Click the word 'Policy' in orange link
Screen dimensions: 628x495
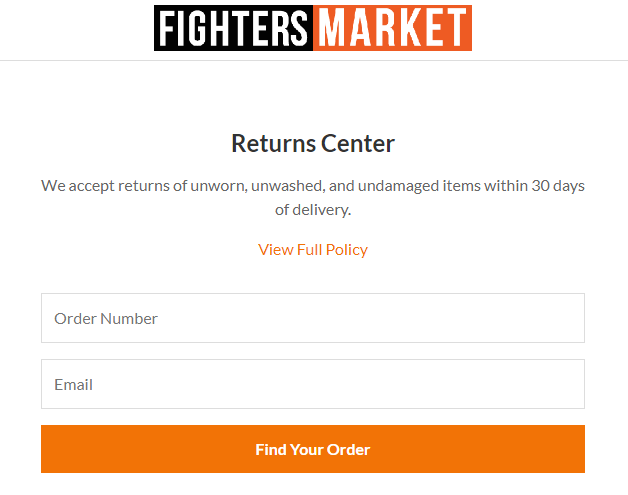(x=347, y=250)
